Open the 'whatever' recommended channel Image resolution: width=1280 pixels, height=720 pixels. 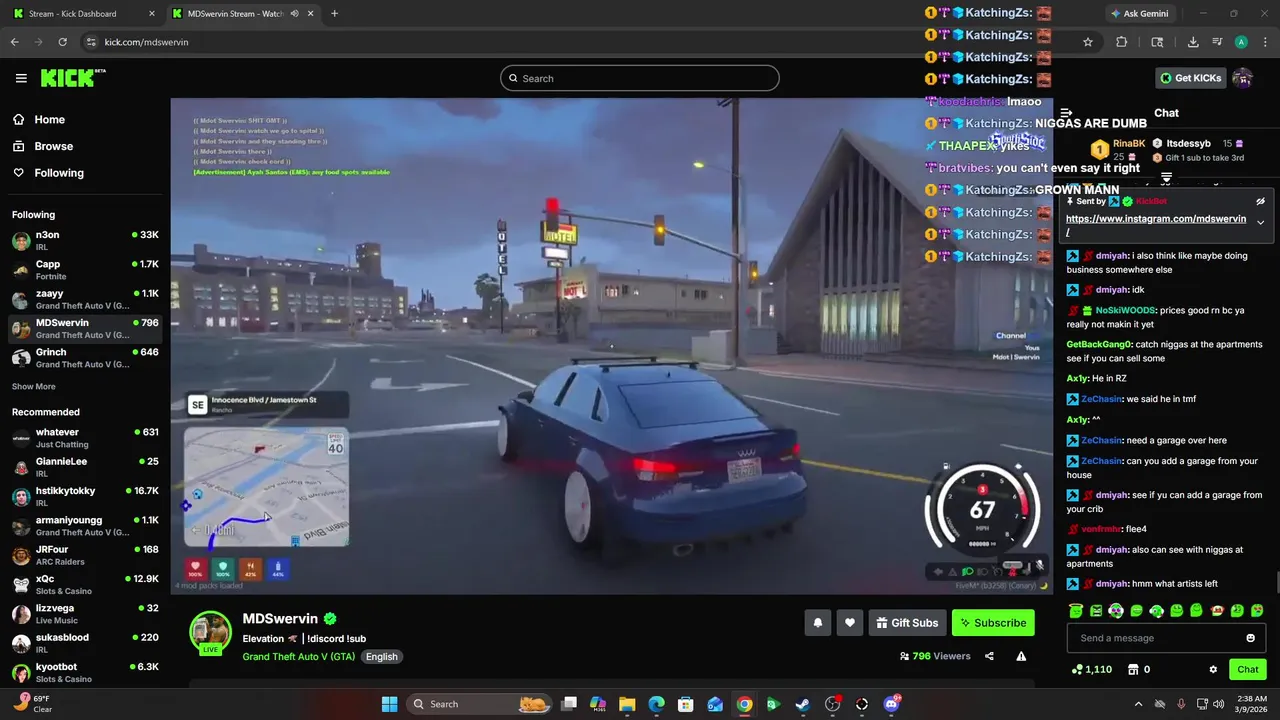(85, 438)
